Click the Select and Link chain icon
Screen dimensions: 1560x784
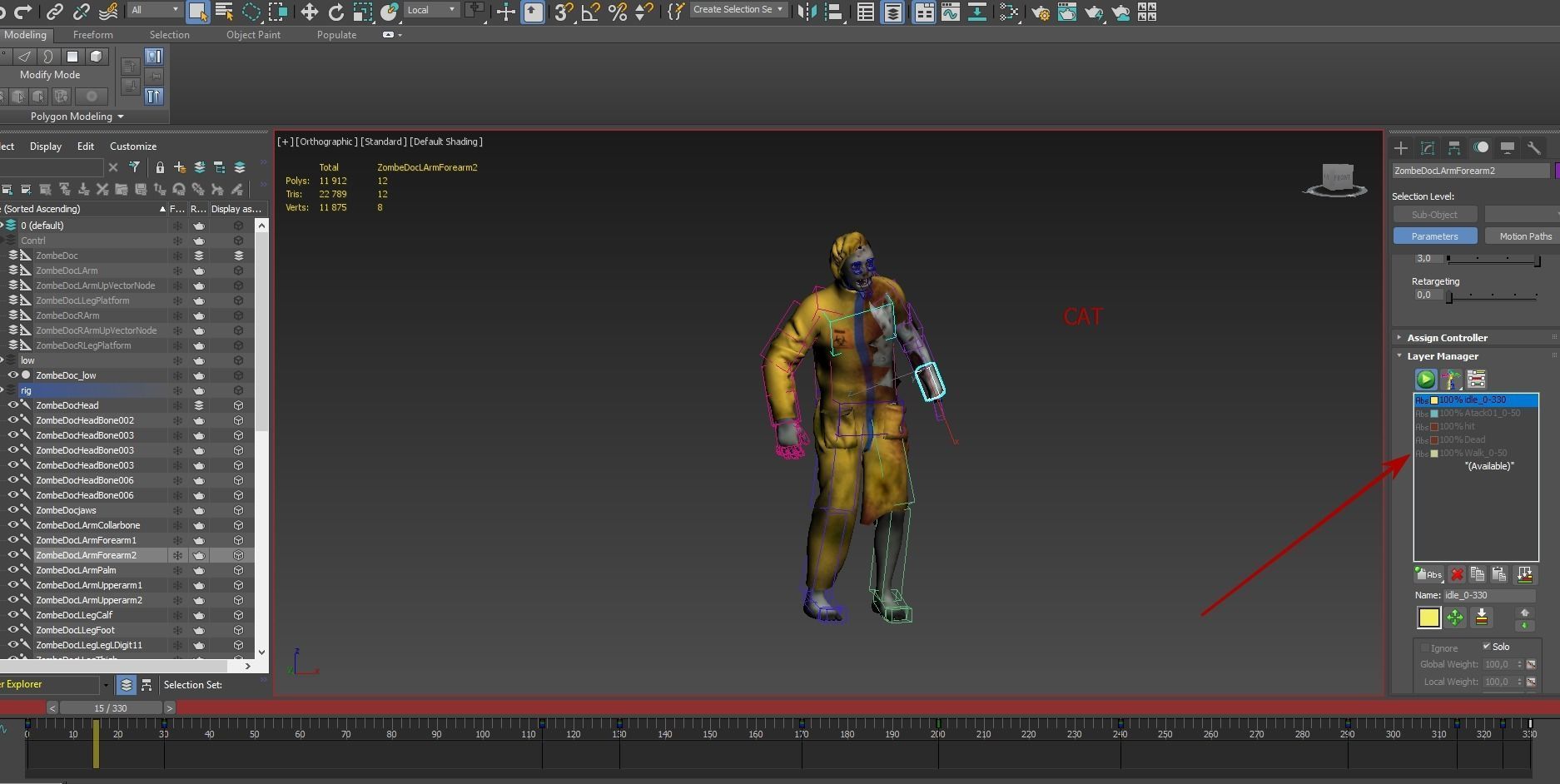click(x=54, y=12)
